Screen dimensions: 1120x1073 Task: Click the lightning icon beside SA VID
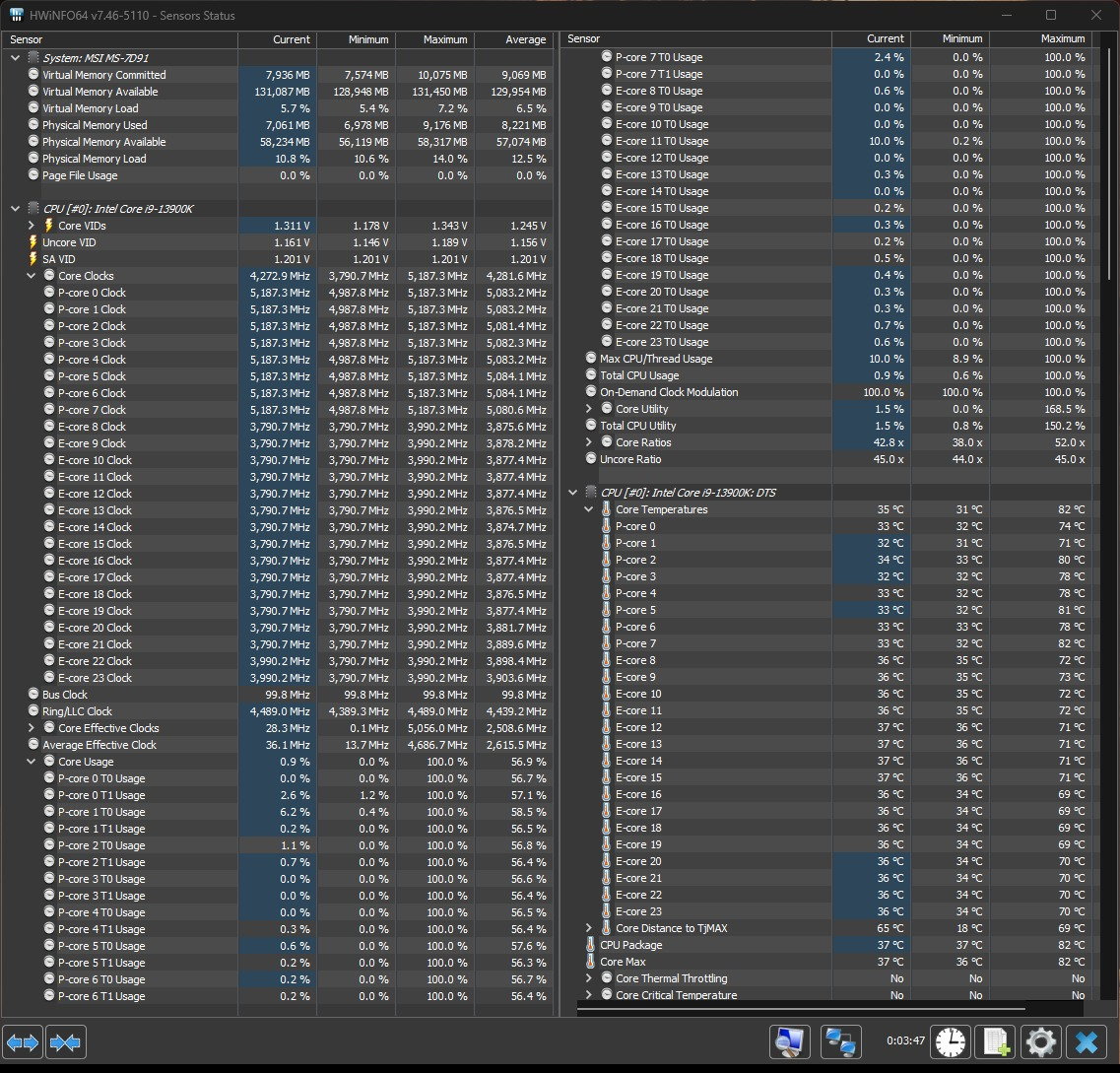point(33,258)
